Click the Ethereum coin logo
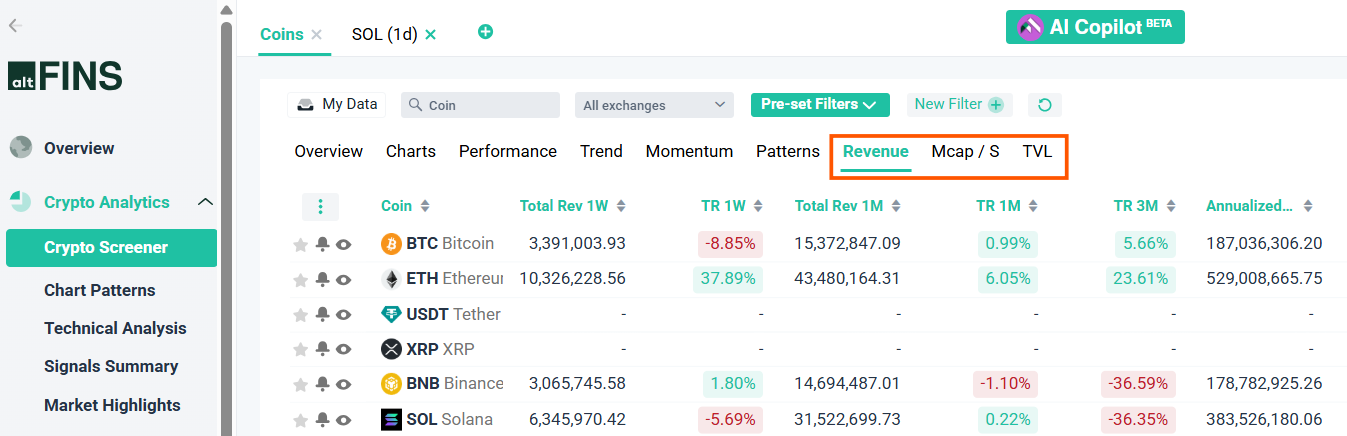This screenshot has width=1347, height=436. pyautogui.click(x=392, y=279)
